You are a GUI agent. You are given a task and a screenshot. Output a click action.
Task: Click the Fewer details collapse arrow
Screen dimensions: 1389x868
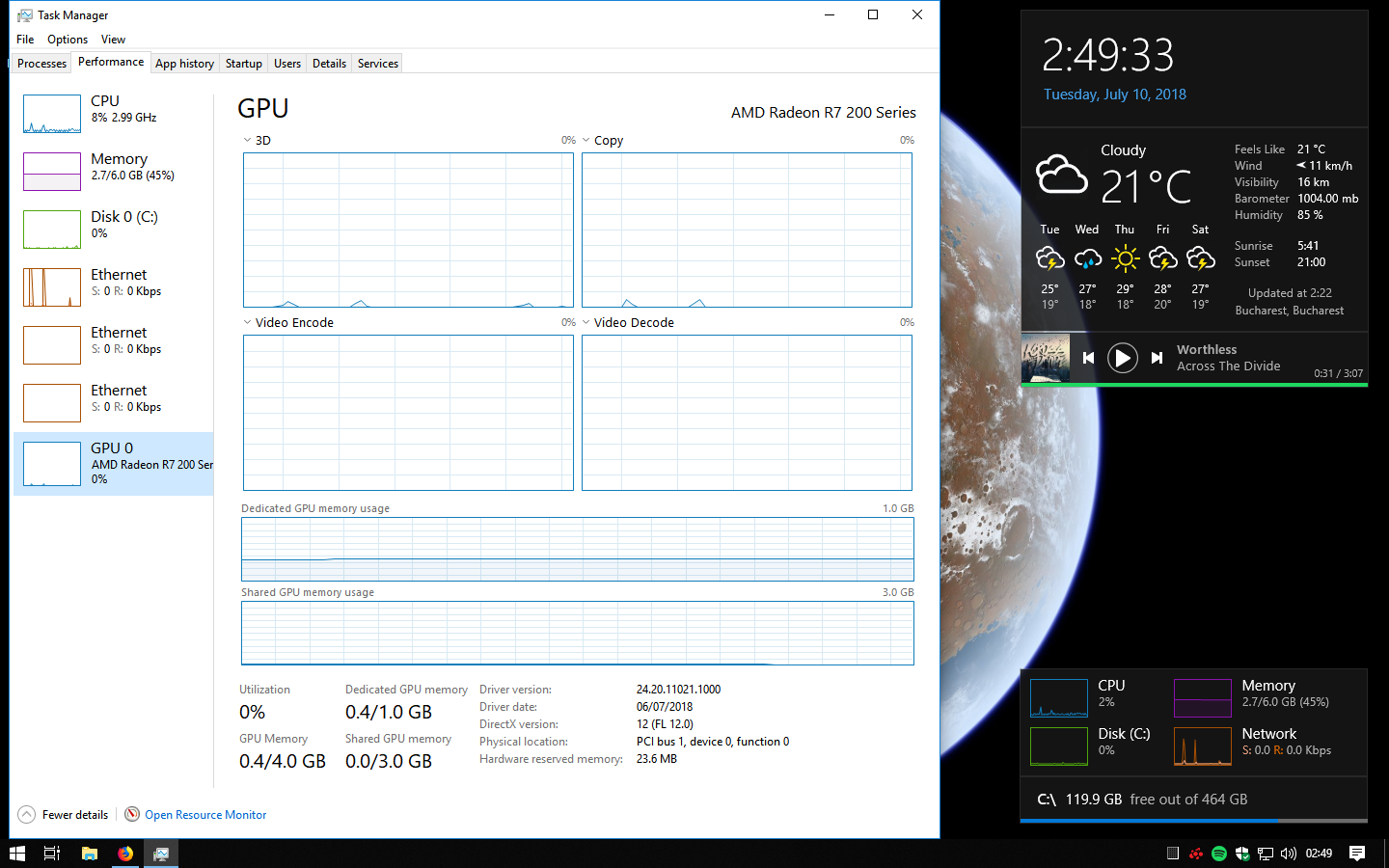point(28,814)
